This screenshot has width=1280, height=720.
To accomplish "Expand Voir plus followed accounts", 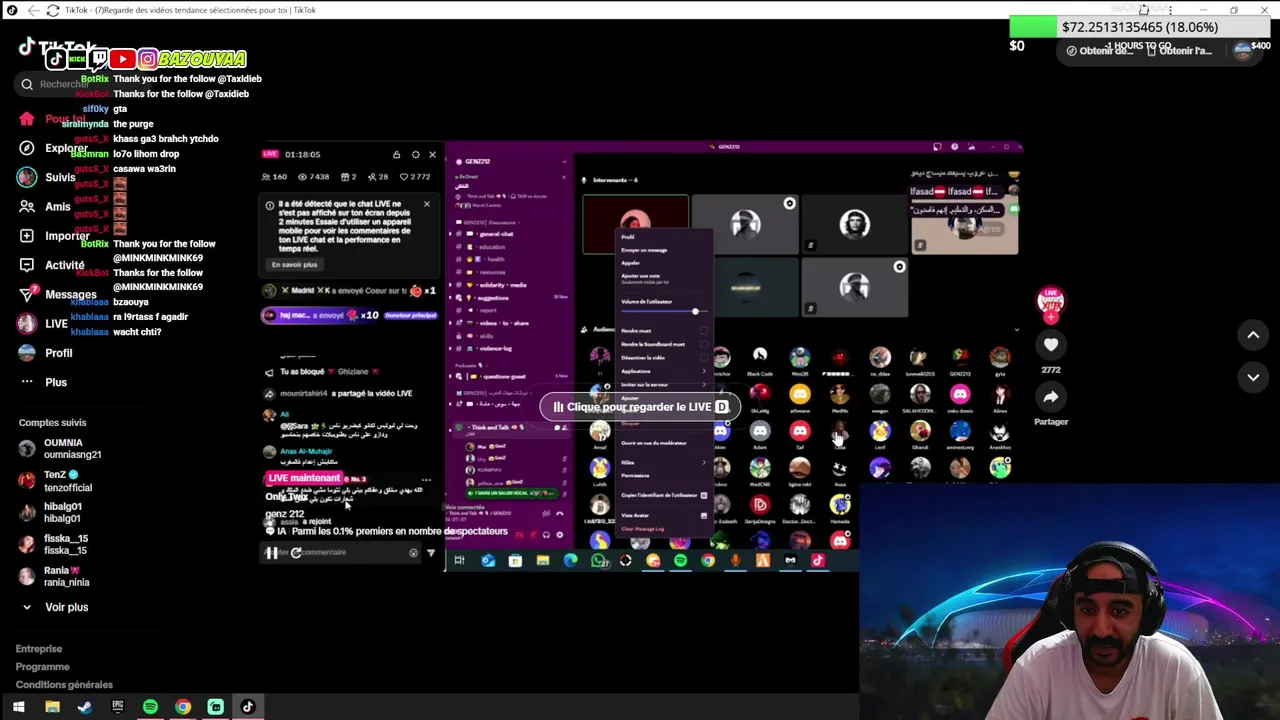I will point(56,607).
